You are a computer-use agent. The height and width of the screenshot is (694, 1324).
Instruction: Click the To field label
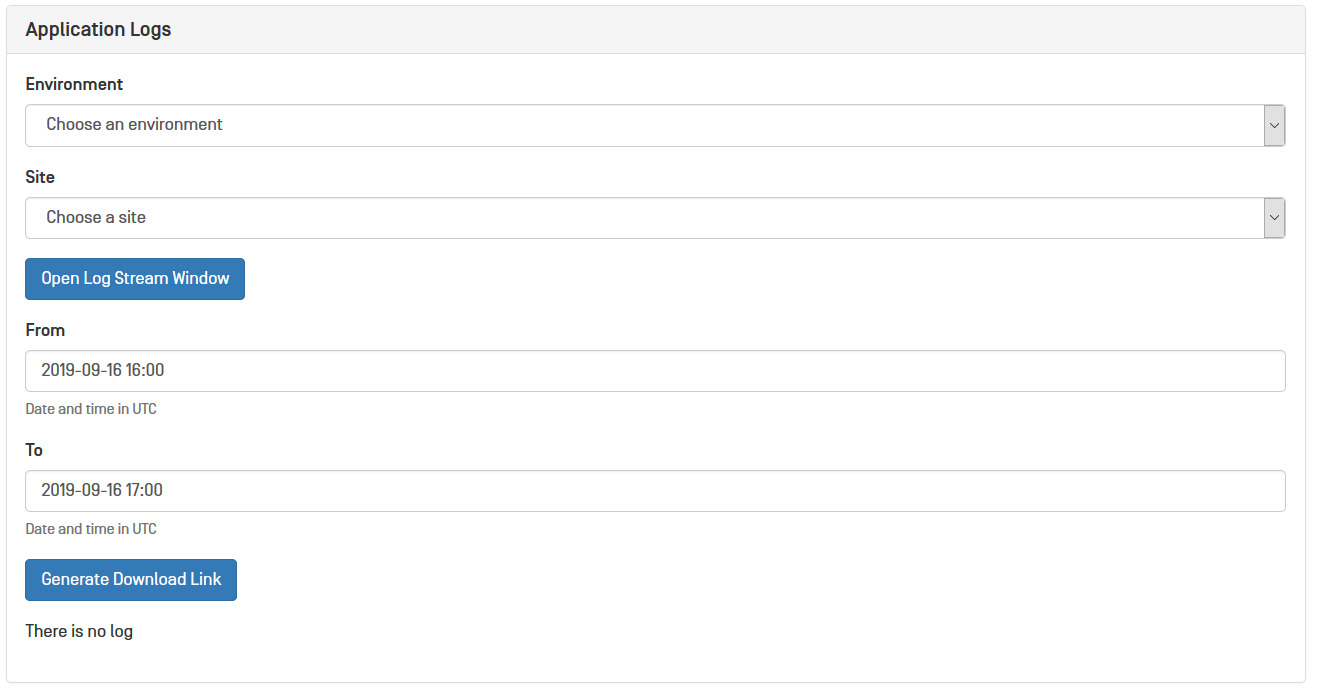[x=34, y=450]
